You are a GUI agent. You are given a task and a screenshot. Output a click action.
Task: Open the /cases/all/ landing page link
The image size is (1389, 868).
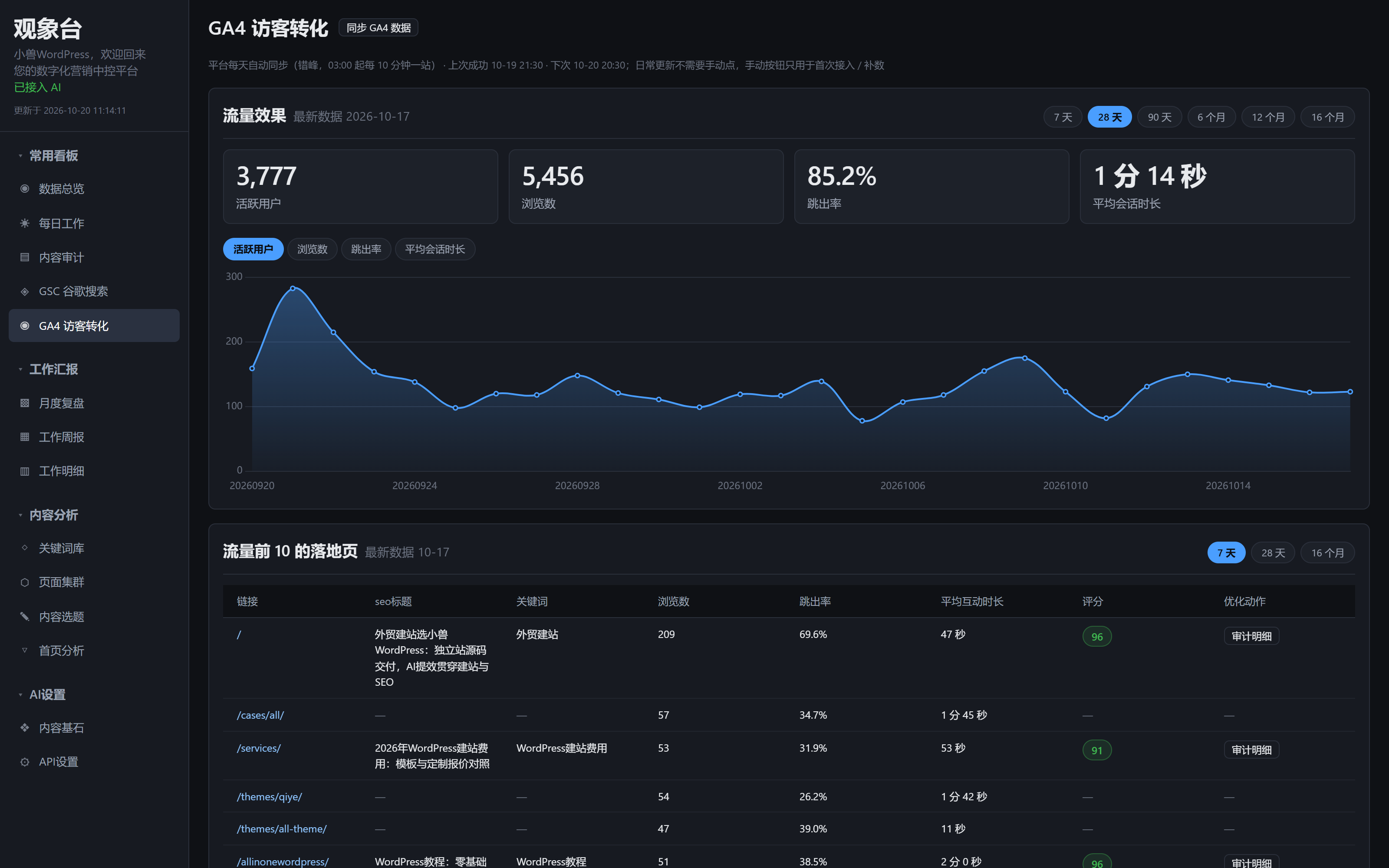point(260,715)
